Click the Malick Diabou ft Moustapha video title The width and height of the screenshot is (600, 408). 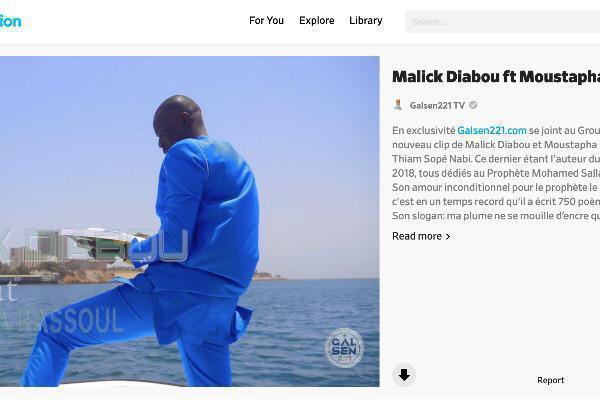[x=496, y=77]
